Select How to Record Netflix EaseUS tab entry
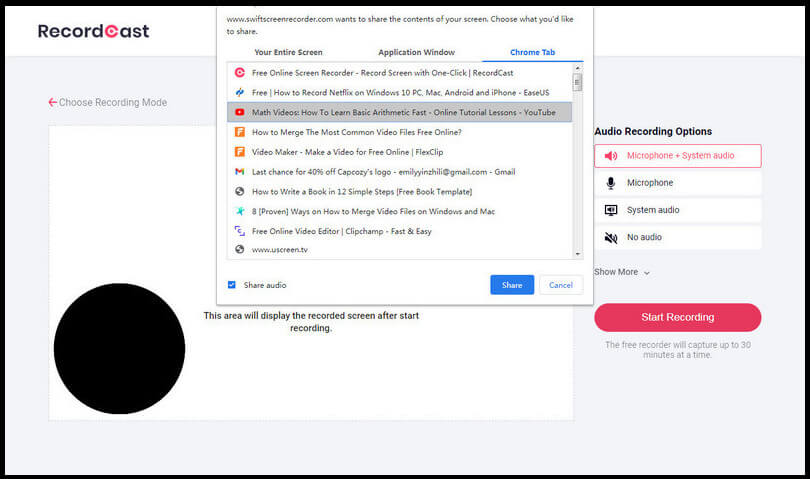 tap(400, 92)
